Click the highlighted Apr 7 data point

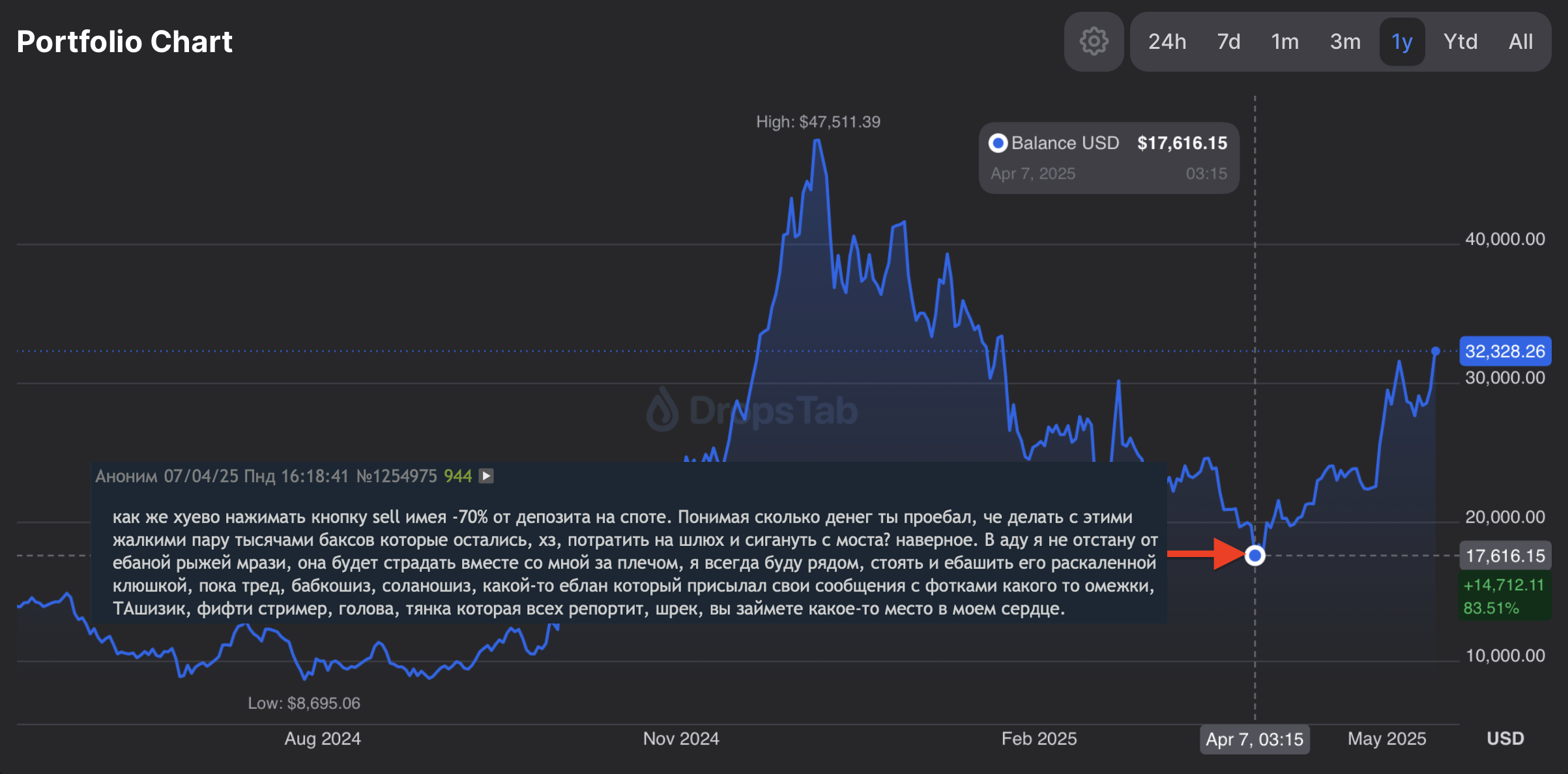(x=1255, y=556)
